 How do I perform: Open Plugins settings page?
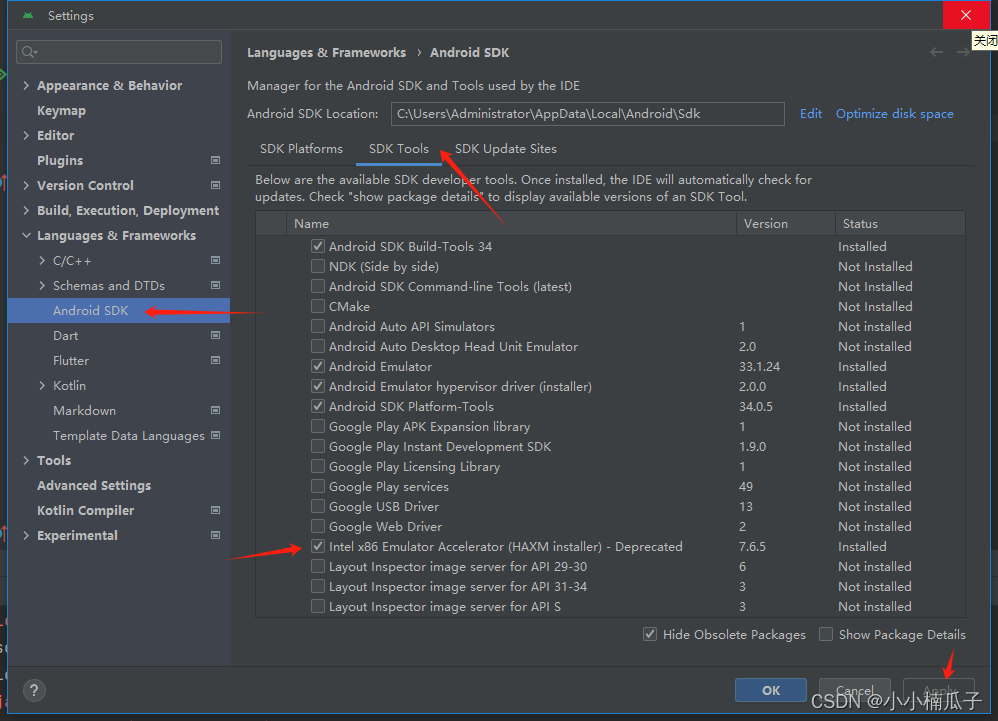(x=60, y=160)
